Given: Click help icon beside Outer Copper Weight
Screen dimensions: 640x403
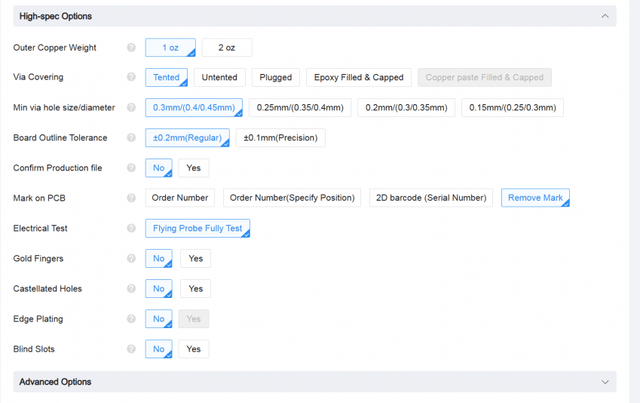Looking at the screenshot, I should [x=131, y=48].
